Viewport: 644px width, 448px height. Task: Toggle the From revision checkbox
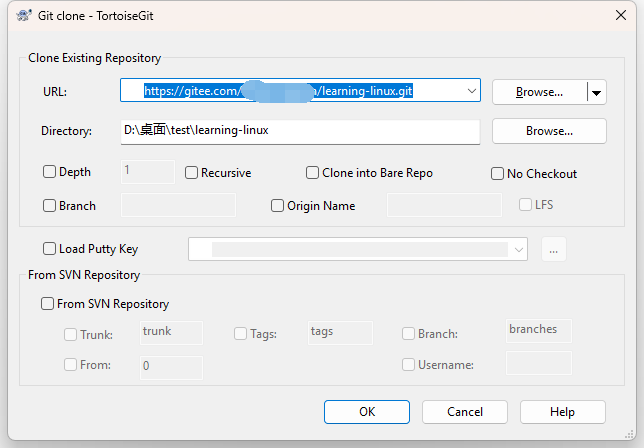70,365
